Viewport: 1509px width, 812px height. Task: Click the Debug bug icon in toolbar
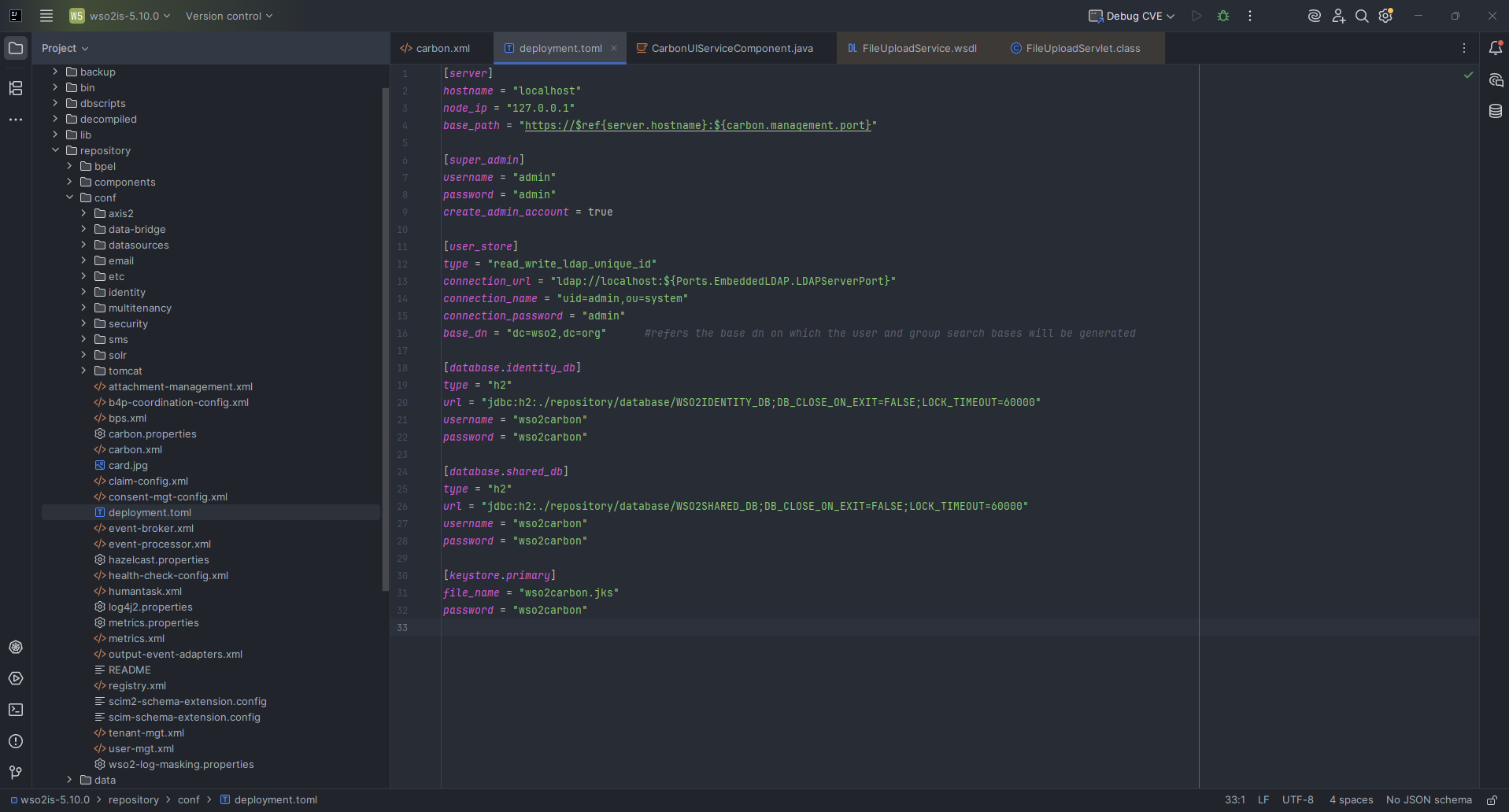point(1223,16)
